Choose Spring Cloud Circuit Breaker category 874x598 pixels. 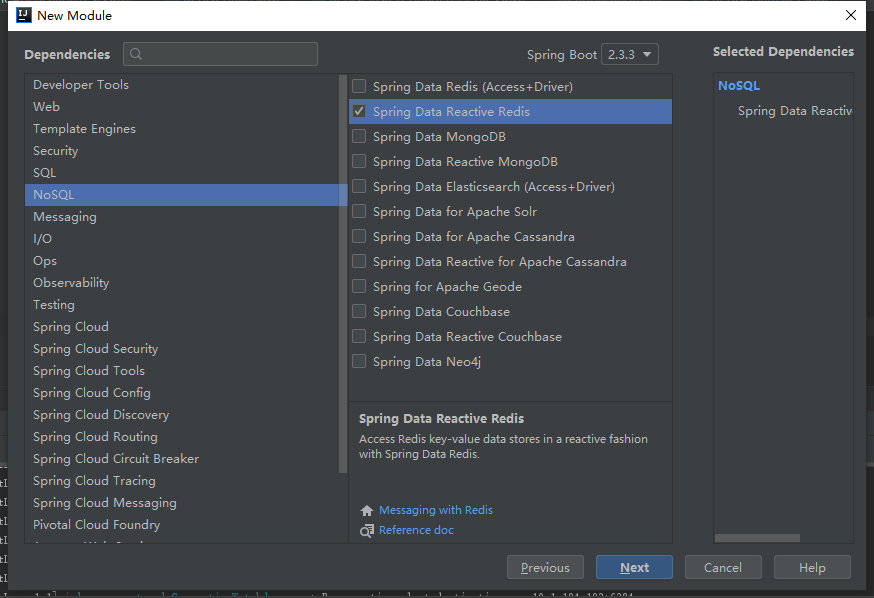click(182, 459)
